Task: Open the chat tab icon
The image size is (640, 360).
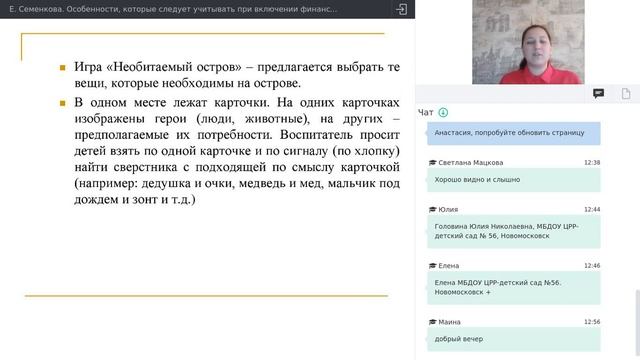Action: (x=598, y=93)
